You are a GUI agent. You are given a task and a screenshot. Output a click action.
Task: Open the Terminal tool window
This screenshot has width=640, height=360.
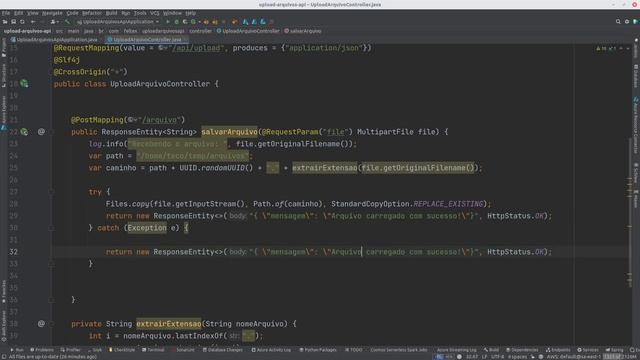coord(153,350)
